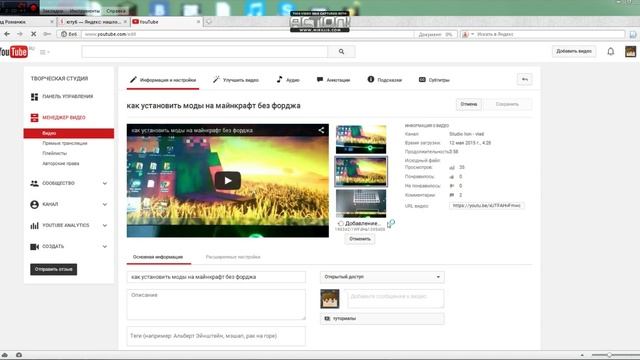
Task: Click the browser back arrow
Action: coord(7,34)
